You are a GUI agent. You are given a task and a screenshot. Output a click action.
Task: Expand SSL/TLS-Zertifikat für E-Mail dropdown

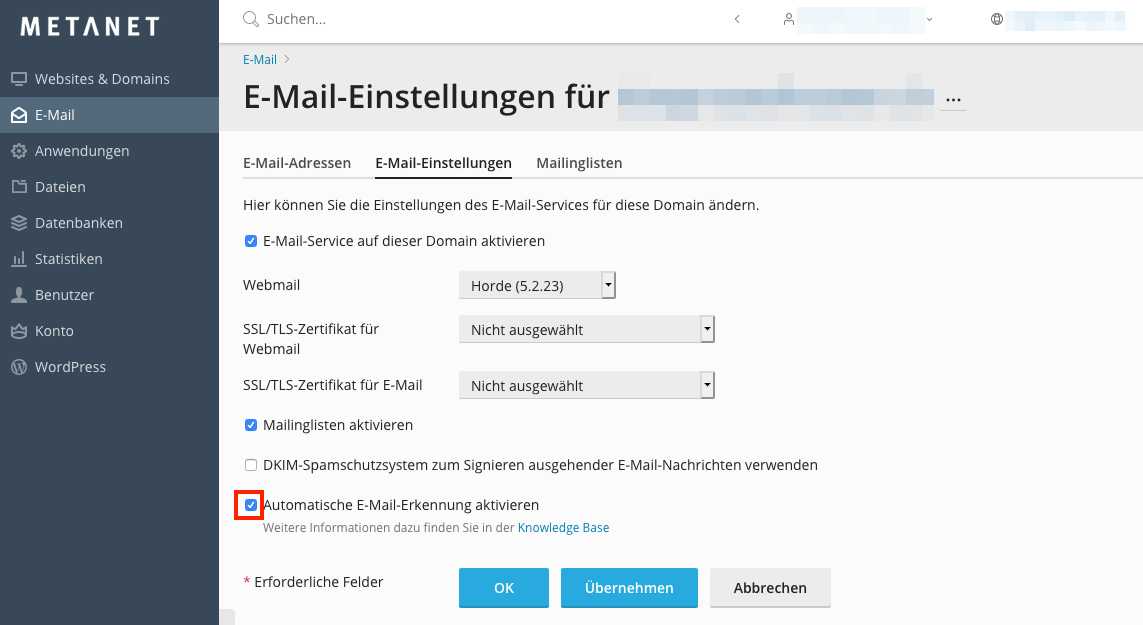click(x=586, y=385)
